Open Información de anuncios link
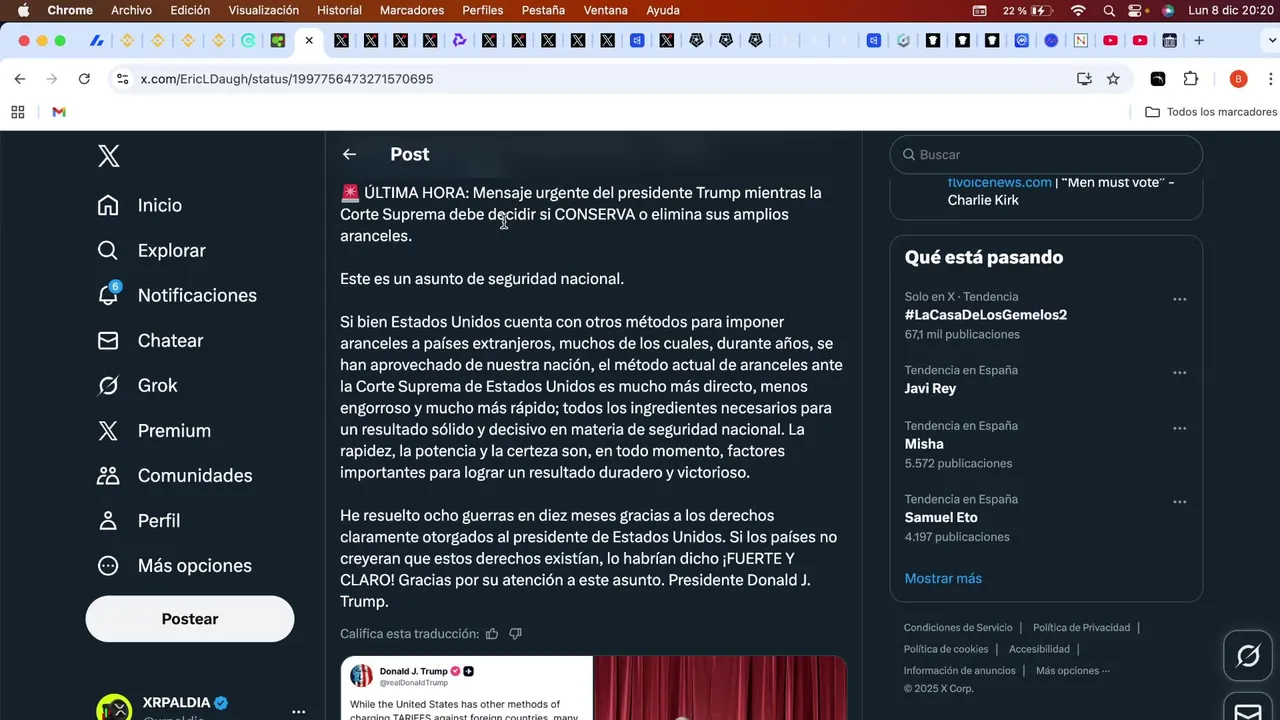The height and width of the screenshot is (720, 1280). click(x=960, y=671)
